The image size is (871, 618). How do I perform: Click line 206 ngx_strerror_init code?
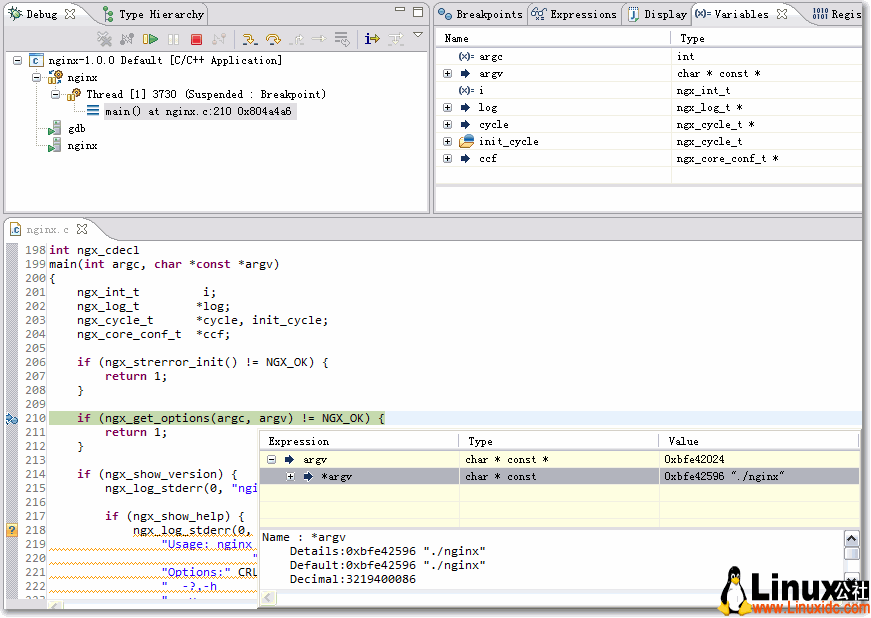point(203,362)
